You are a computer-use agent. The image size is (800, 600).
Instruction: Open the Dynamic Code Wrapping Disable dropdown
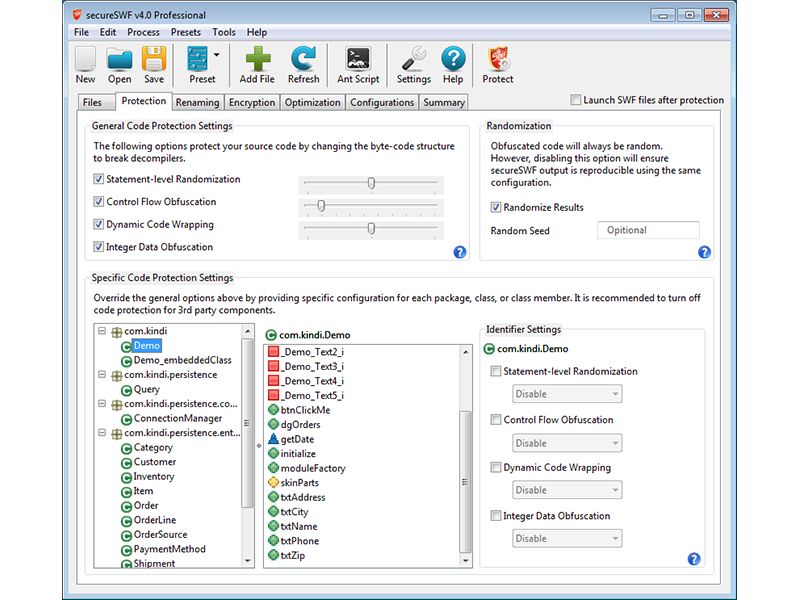click(566, 490)
